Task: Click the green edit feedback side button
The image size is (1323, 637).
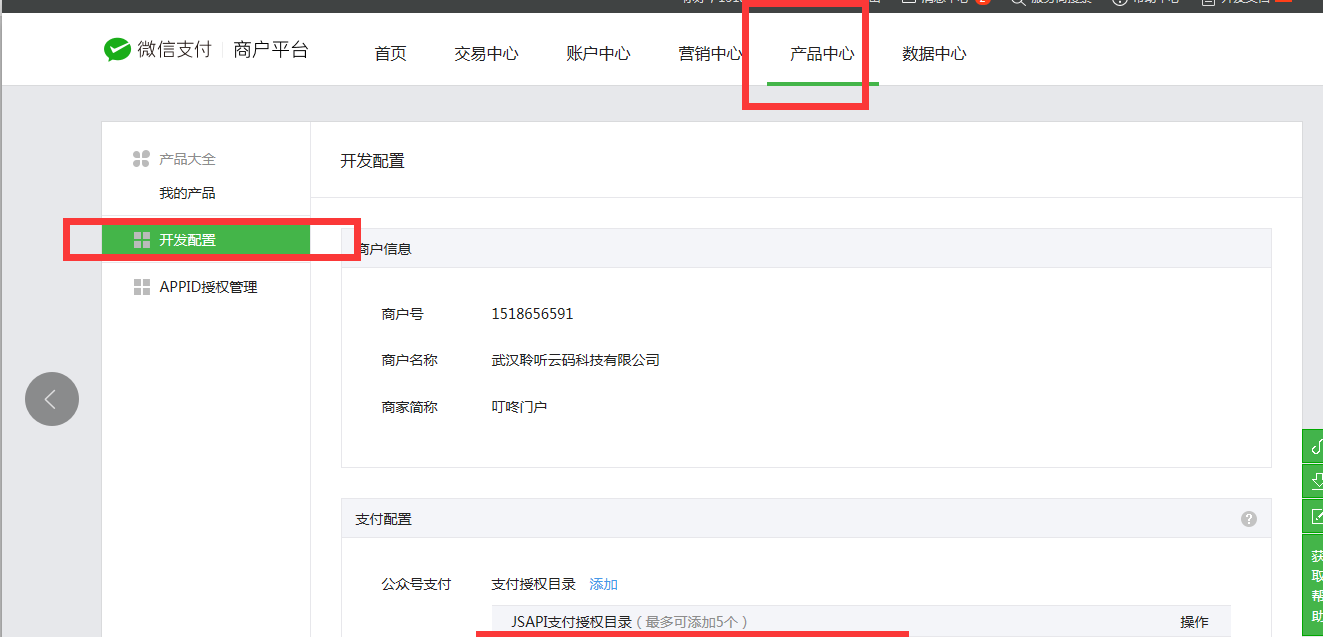Action: click(x=1315, y=518)
